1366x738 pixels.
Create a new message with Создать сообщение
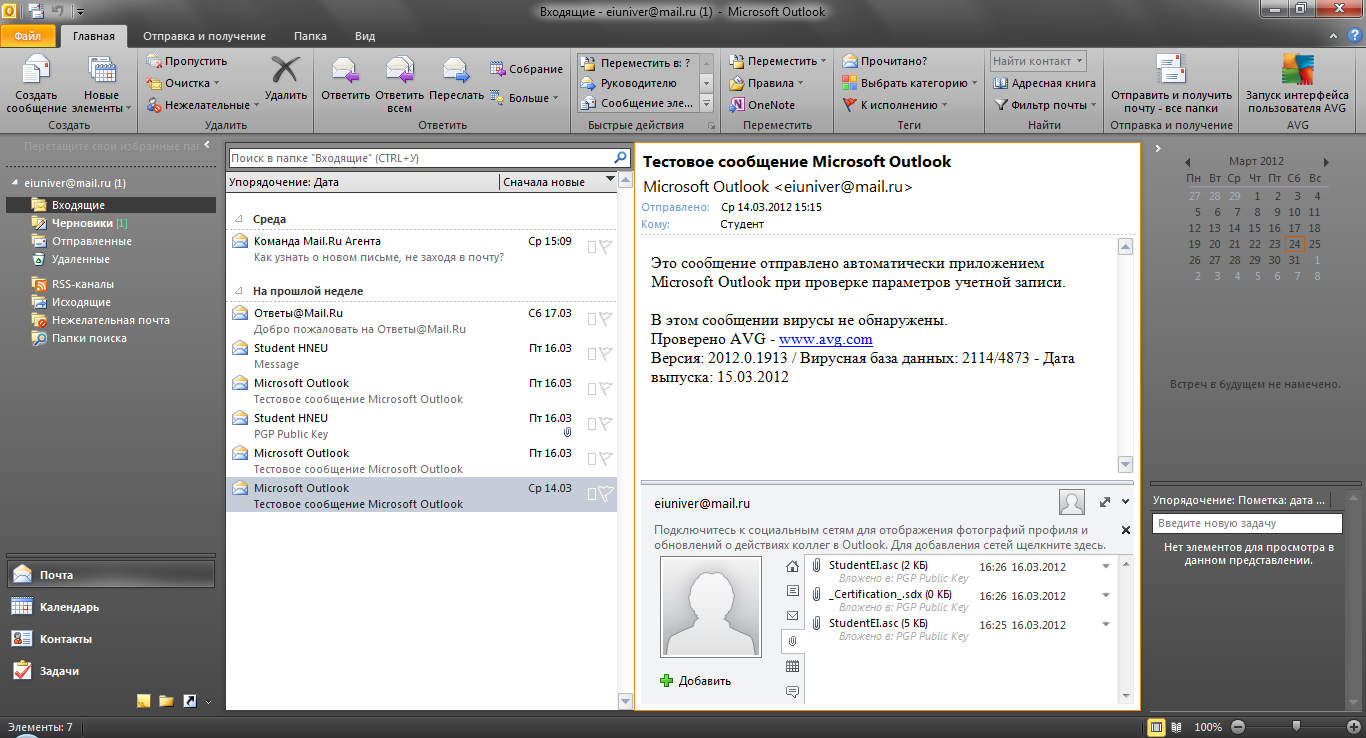[x=37, y=84]
